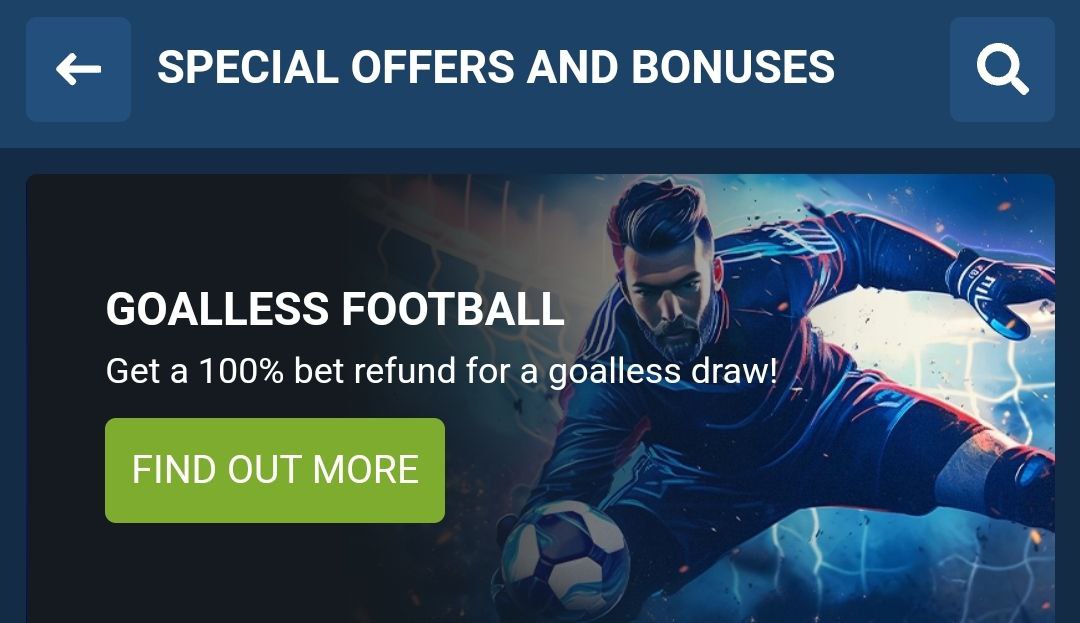This screenshot has height=623, width=1080.
Task: Select the 100% bet refund description text
Action: (442, 371)
